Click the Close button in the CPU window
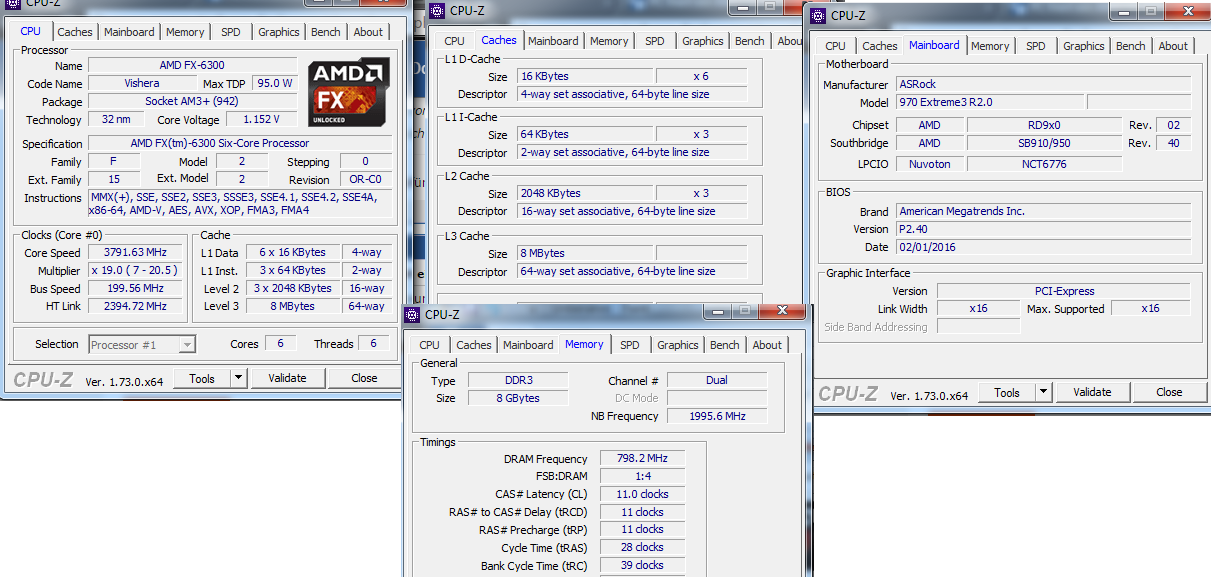Image resolution: width=1211 pixels, height=577 pixels. pos(365,378)
